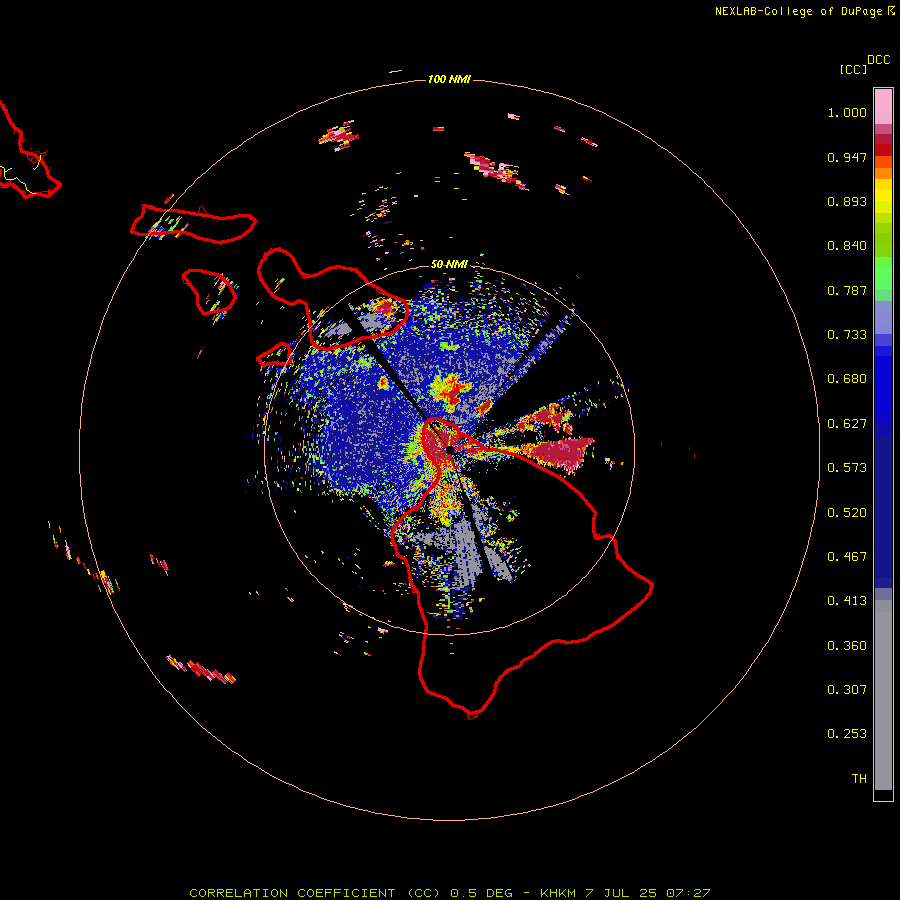The height and width of the screenshot is (900, 900).
Task: Click the 1.000 value on color scale
Action: tap(847, 112)
